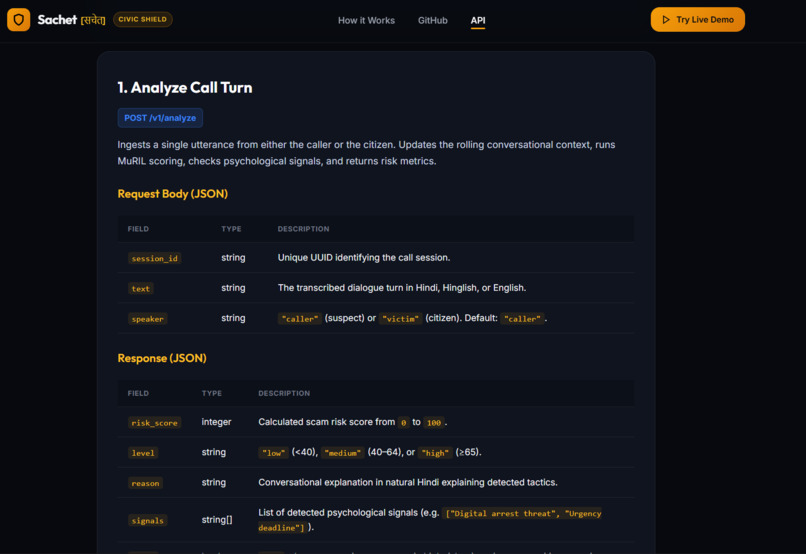Click the speaker field code
This screenshot has height=554, width=806.
[148, 319]
